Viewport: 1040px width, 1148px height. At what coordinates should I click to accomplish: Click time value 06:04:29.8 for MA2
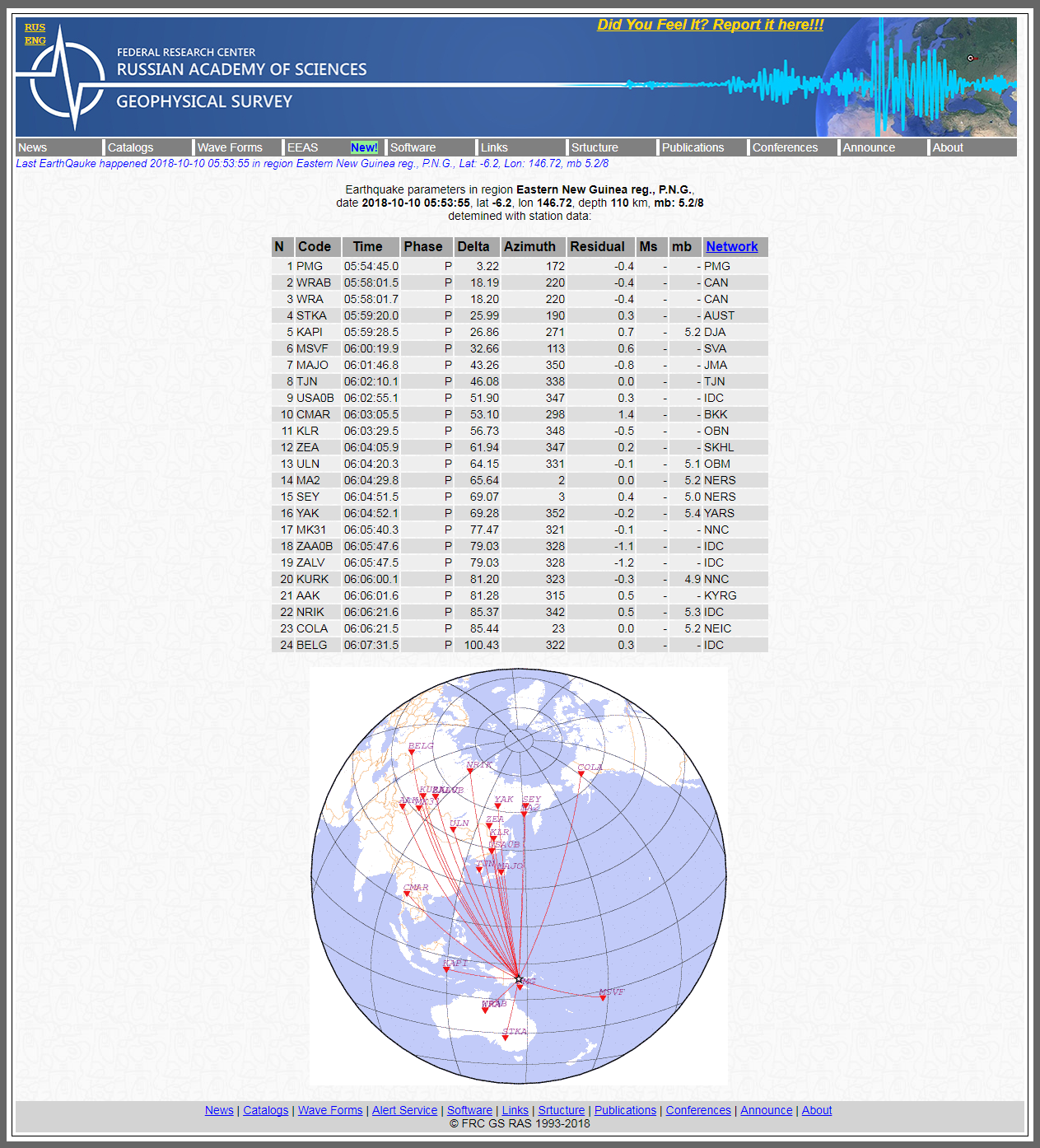371,480
